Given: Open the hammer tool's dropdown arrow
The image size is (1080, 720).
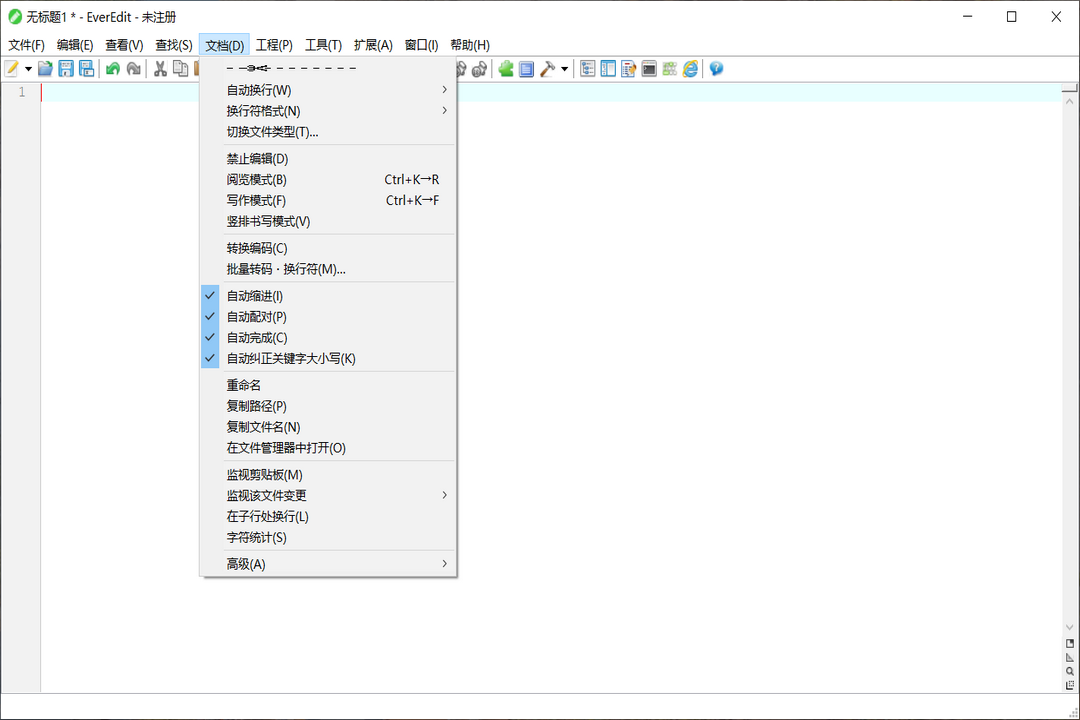Looking at the screenshot, I should click(x=564, y=68).
